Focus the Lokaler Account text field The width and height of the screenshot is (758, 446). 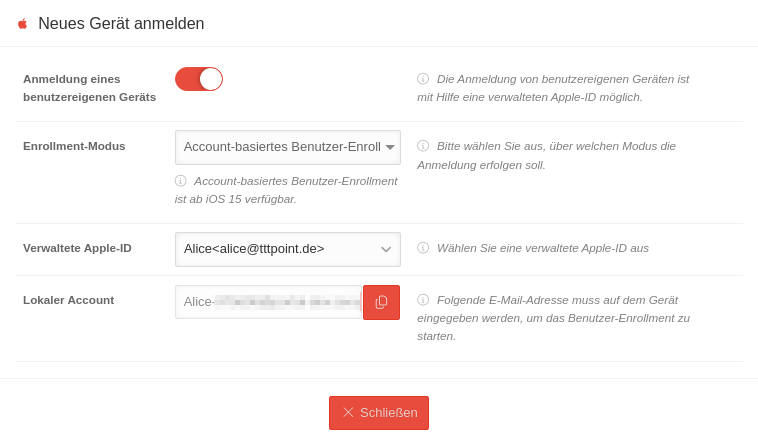coord(268,302)
